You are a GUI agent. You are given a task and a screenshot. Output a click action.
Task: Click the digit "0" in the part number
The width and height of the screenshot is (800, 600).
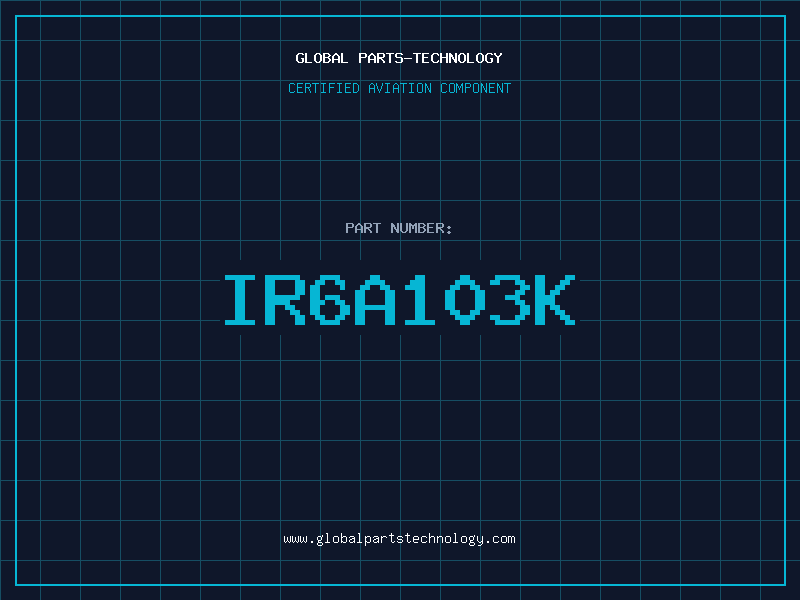click(x=466, y=299)
